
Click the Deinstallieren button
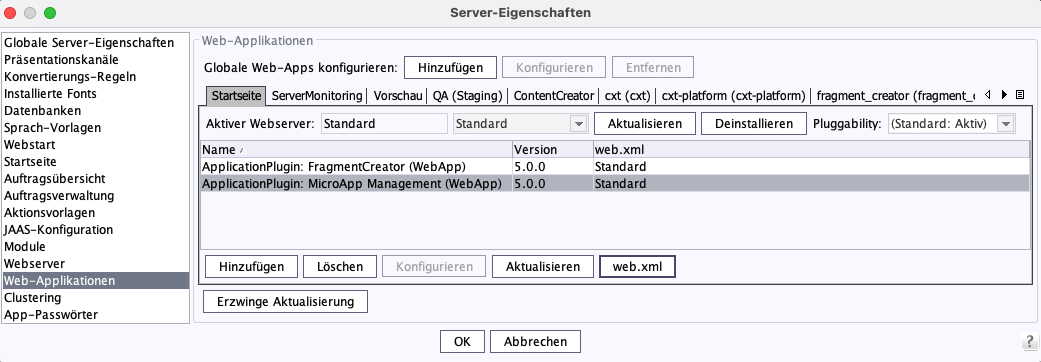(754, 124)
